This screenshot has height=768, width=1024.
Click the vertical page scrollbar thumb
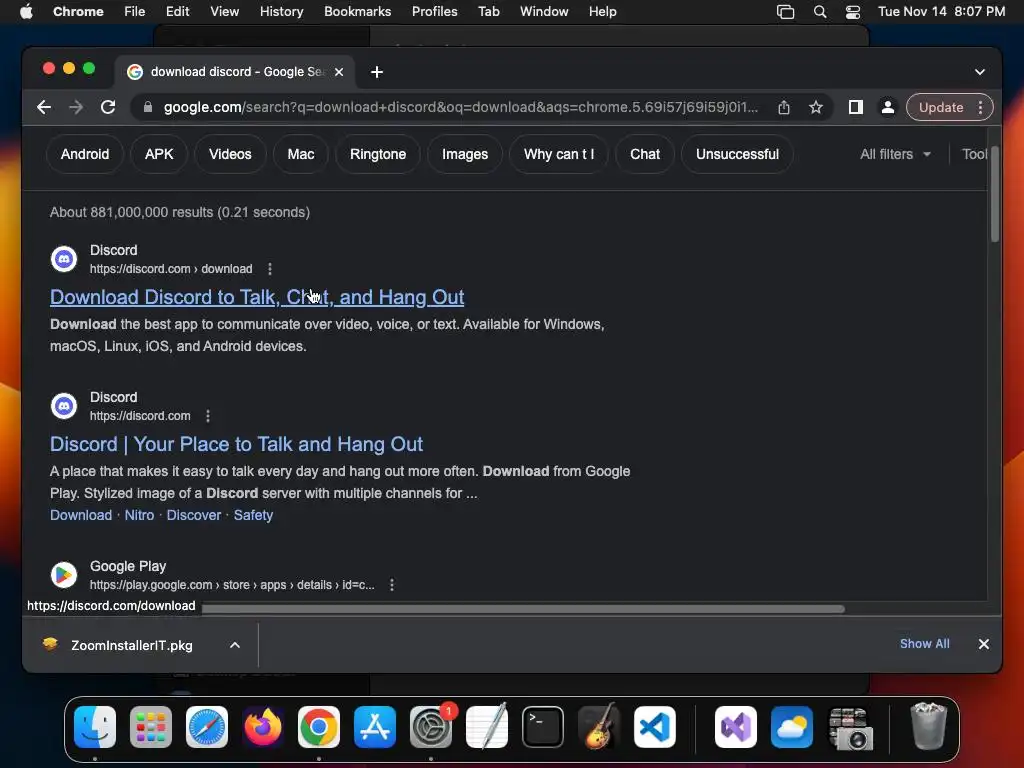pyautogui.click(x=995, y=195)
